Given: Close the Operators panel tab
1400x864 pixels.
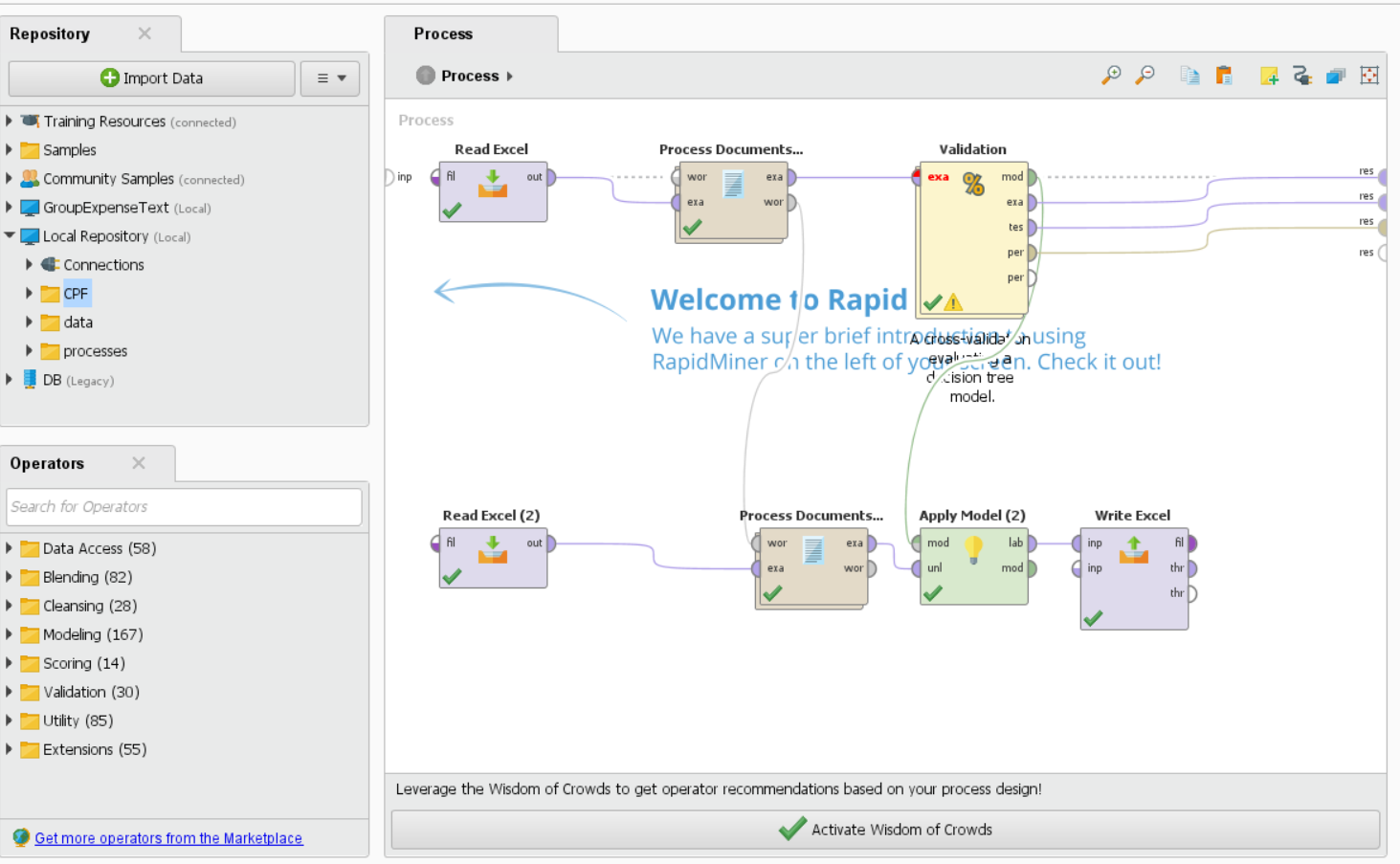Looking at the screenshot, I should (x=139, y=463).
